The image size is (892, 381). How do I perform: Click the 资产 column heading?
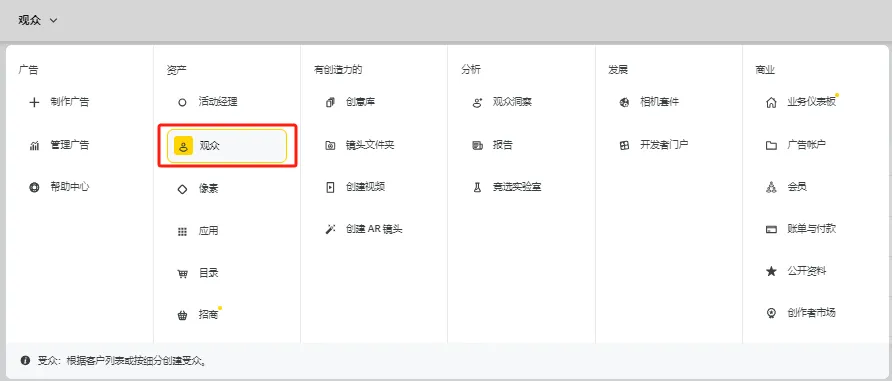(x=176, y=70)
